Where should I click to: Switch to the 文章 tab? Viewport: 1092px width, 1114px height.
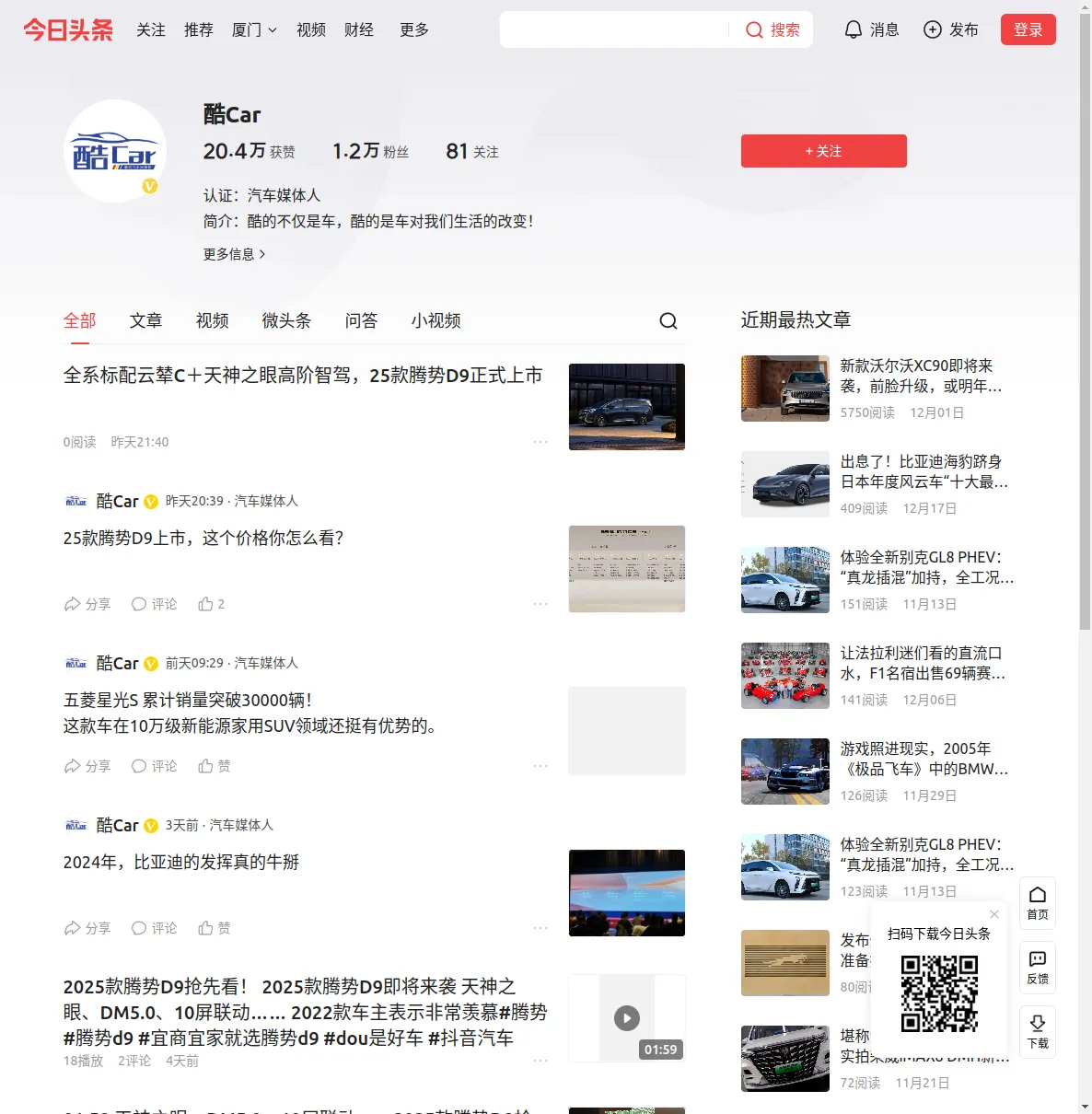tap(146, 320)
